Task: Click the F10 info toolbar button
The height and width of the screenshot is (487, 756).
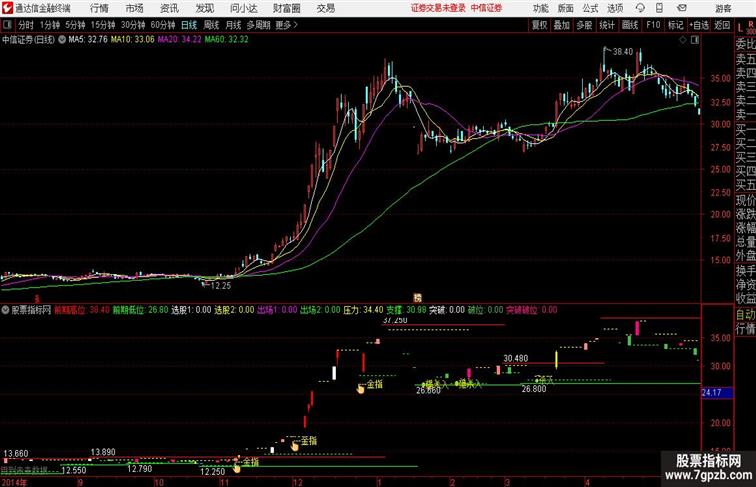Action: coord(653,25)
